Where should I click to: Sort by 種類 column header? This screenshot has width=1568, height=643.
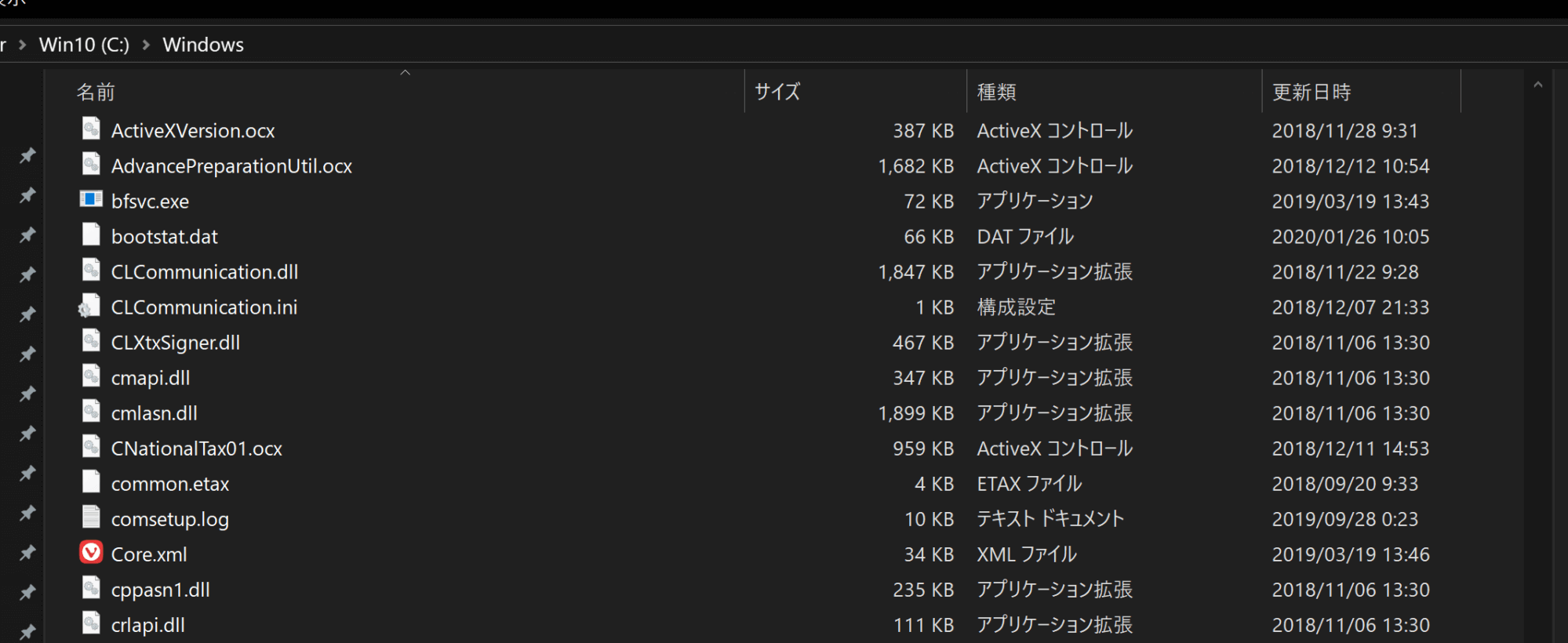996,93
